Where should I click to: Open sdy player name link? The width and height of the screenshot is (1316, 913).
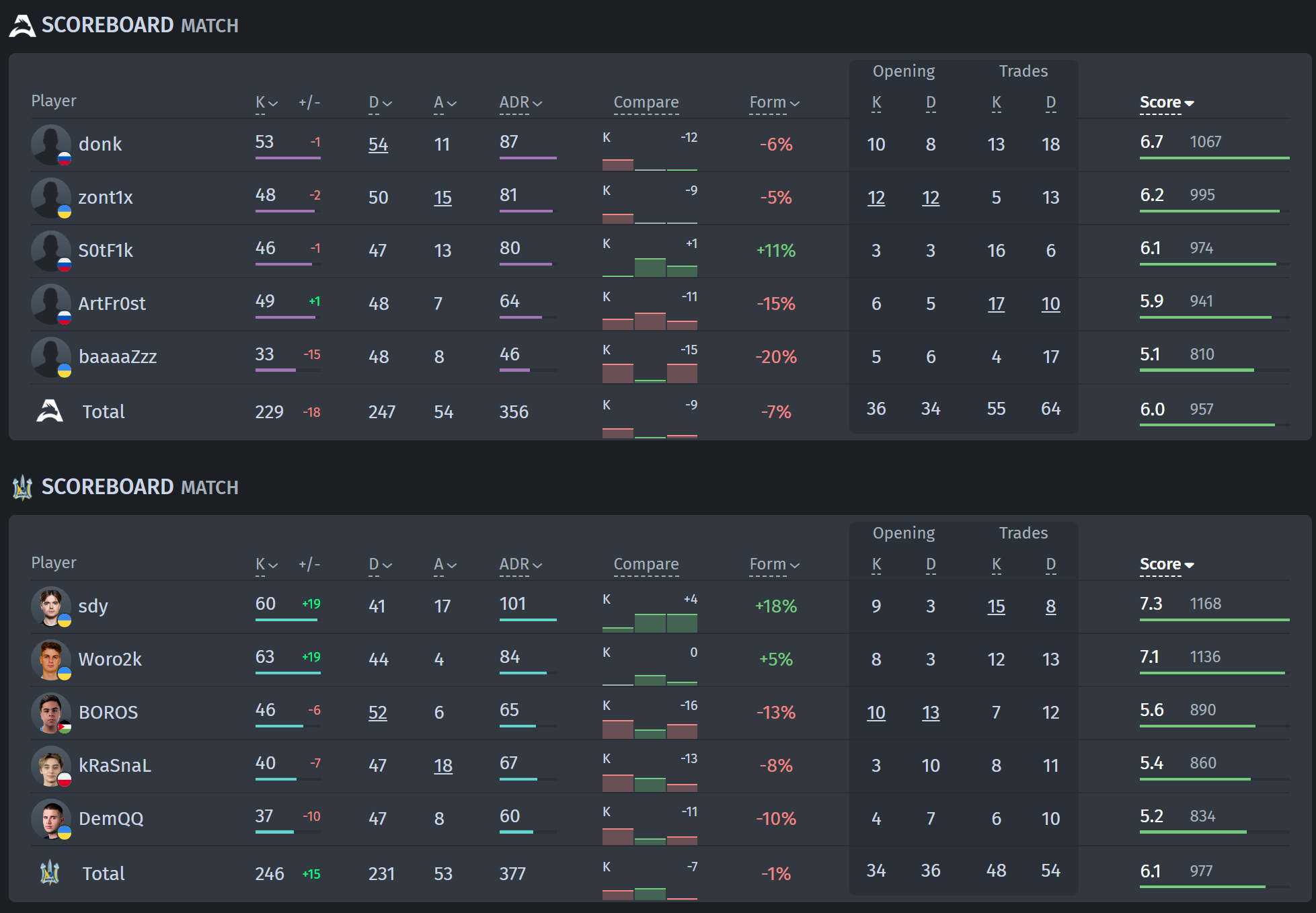point(93,606)
